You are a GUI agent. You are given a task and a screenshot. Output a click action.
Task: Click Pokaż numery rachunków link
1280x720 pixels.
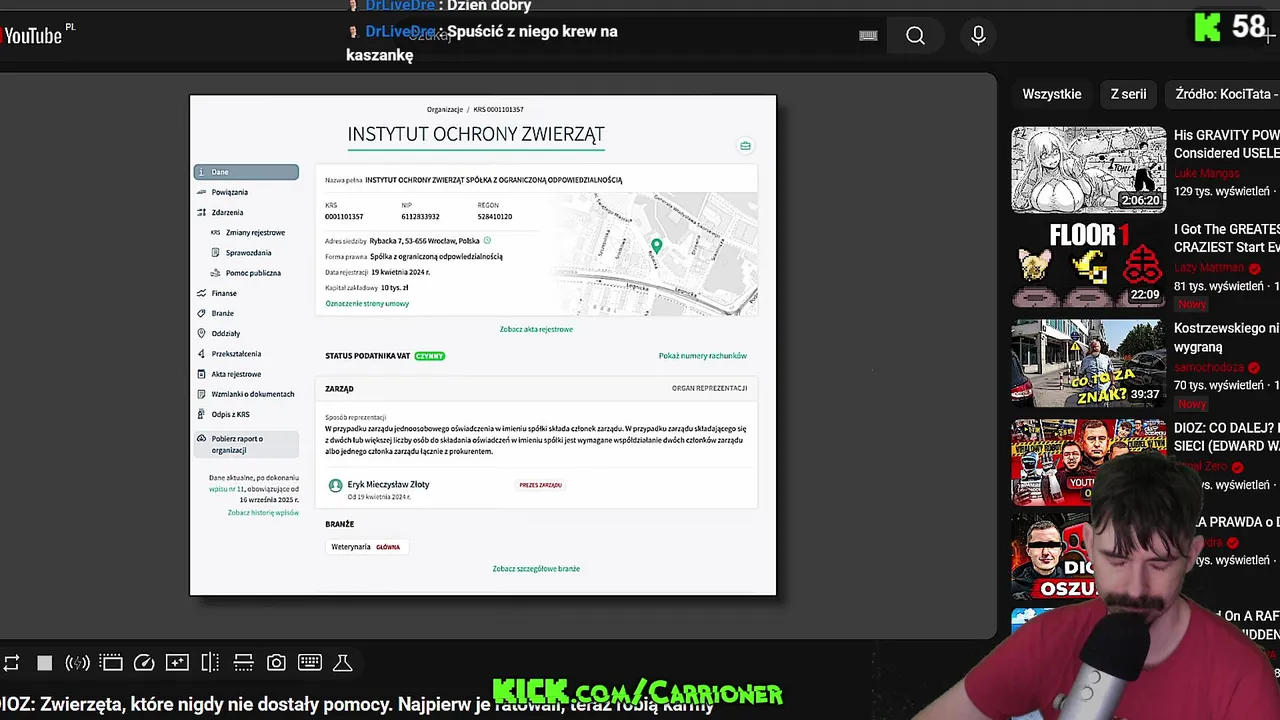pos(702,356)
